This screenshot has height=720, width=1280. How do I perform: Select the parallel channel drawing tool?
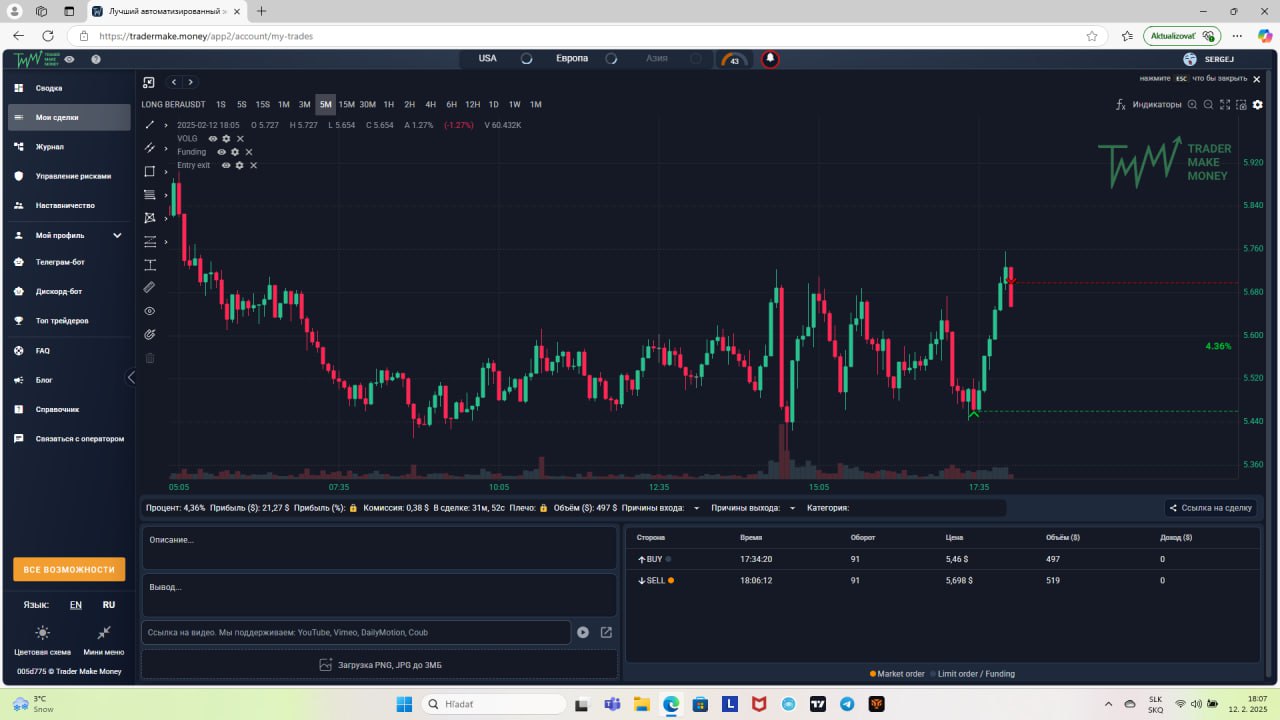(x=150, y=148)
